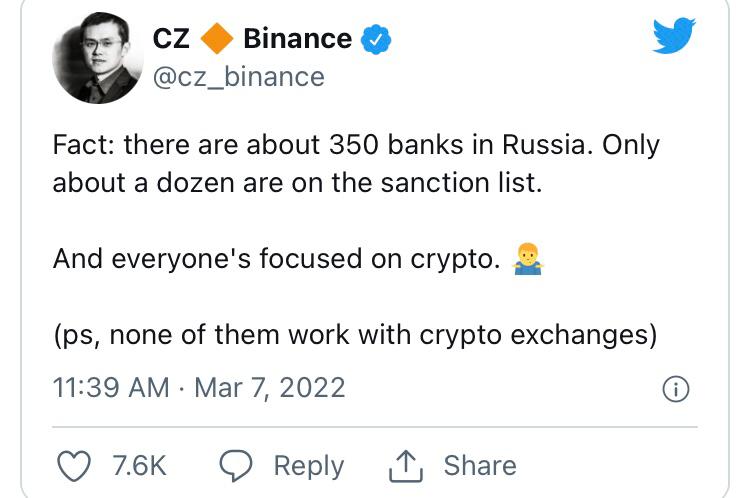Click the "everyone's focused on crypto" line
Viewport: 750px width, 498px height.
276,259
